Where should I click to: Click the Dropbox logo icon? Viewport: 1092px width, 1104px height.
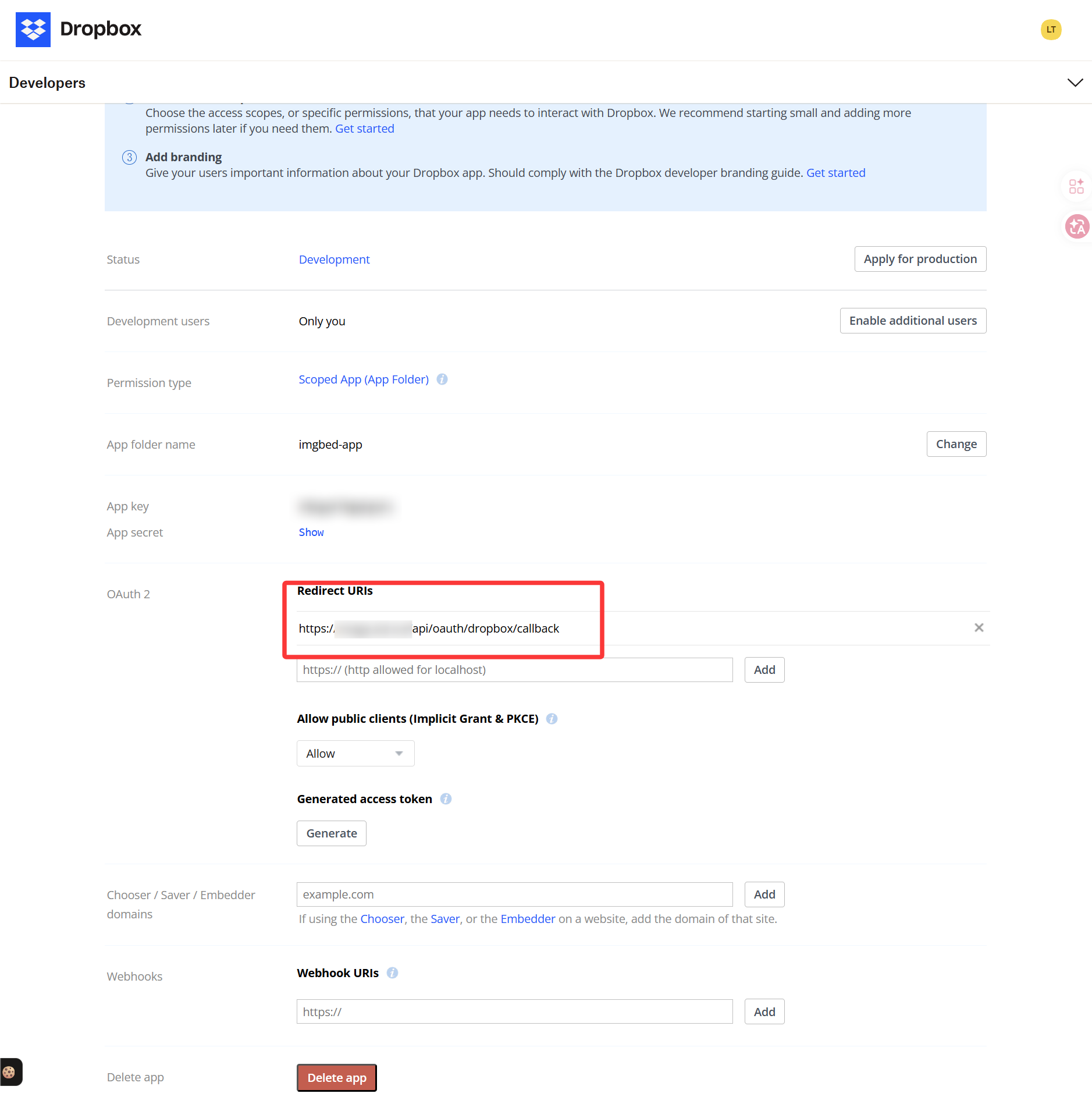(x=33, y=29)
